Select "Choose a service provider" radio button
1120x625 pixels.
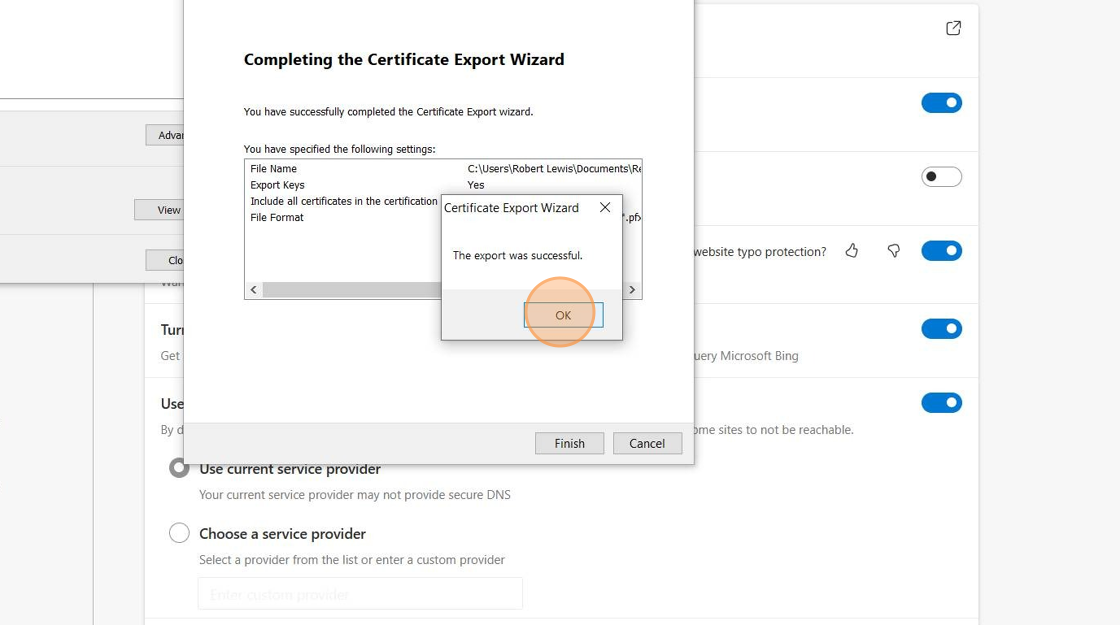point(179,533)
